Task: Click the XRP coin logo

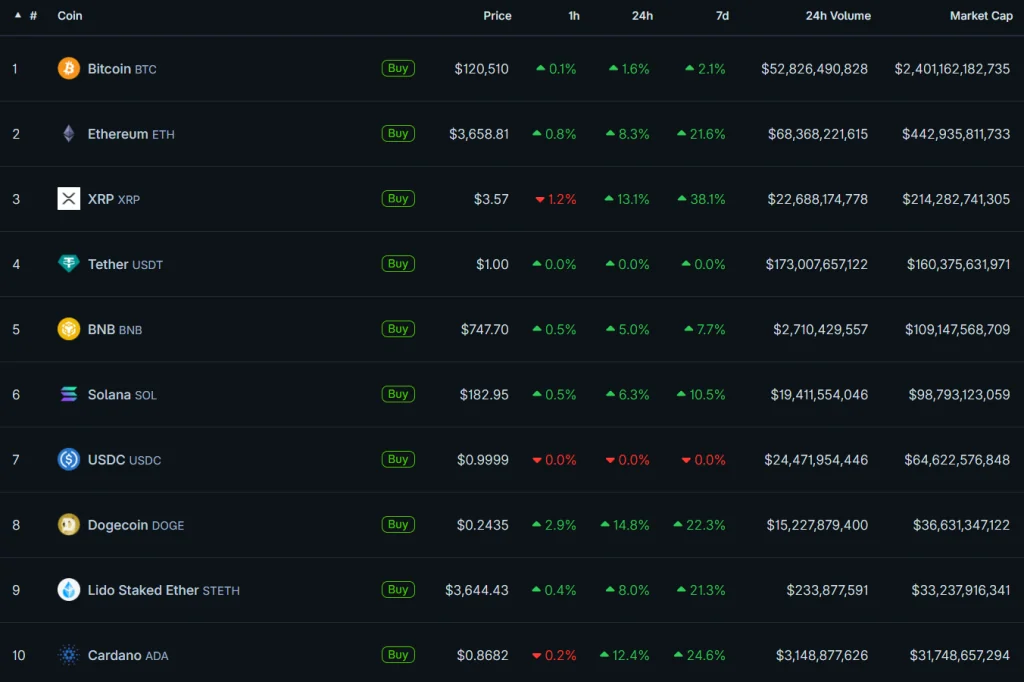Action: pos(69,199)
